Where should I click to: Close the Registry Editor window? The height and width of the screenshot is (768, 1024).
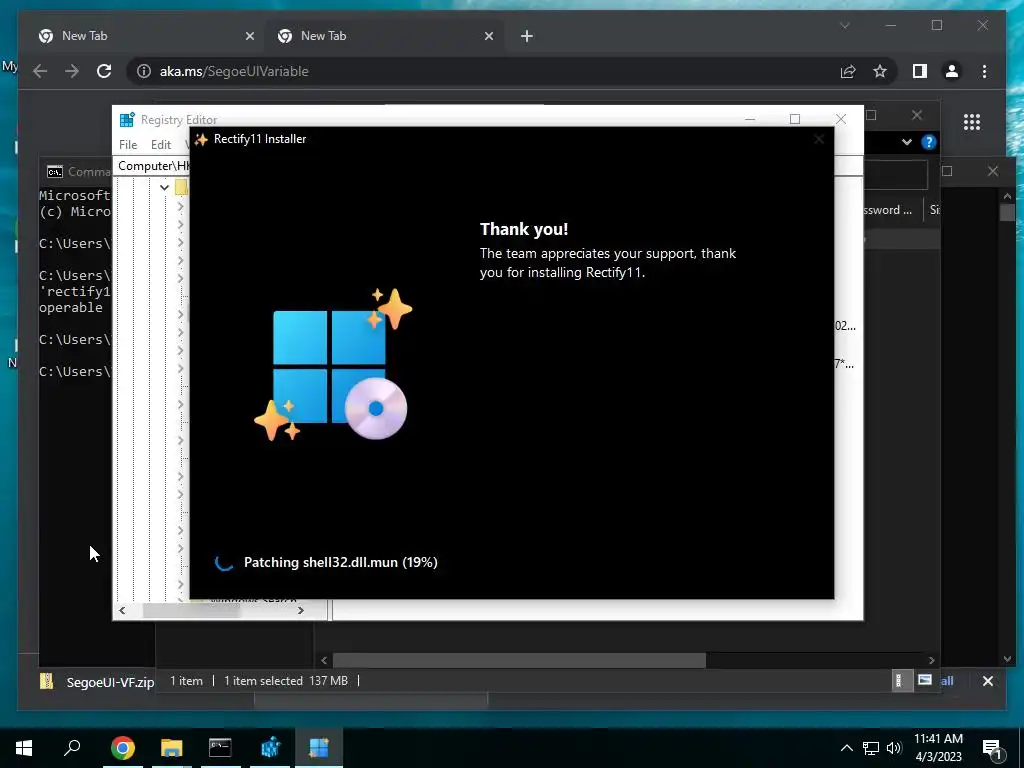pos(840,119)
